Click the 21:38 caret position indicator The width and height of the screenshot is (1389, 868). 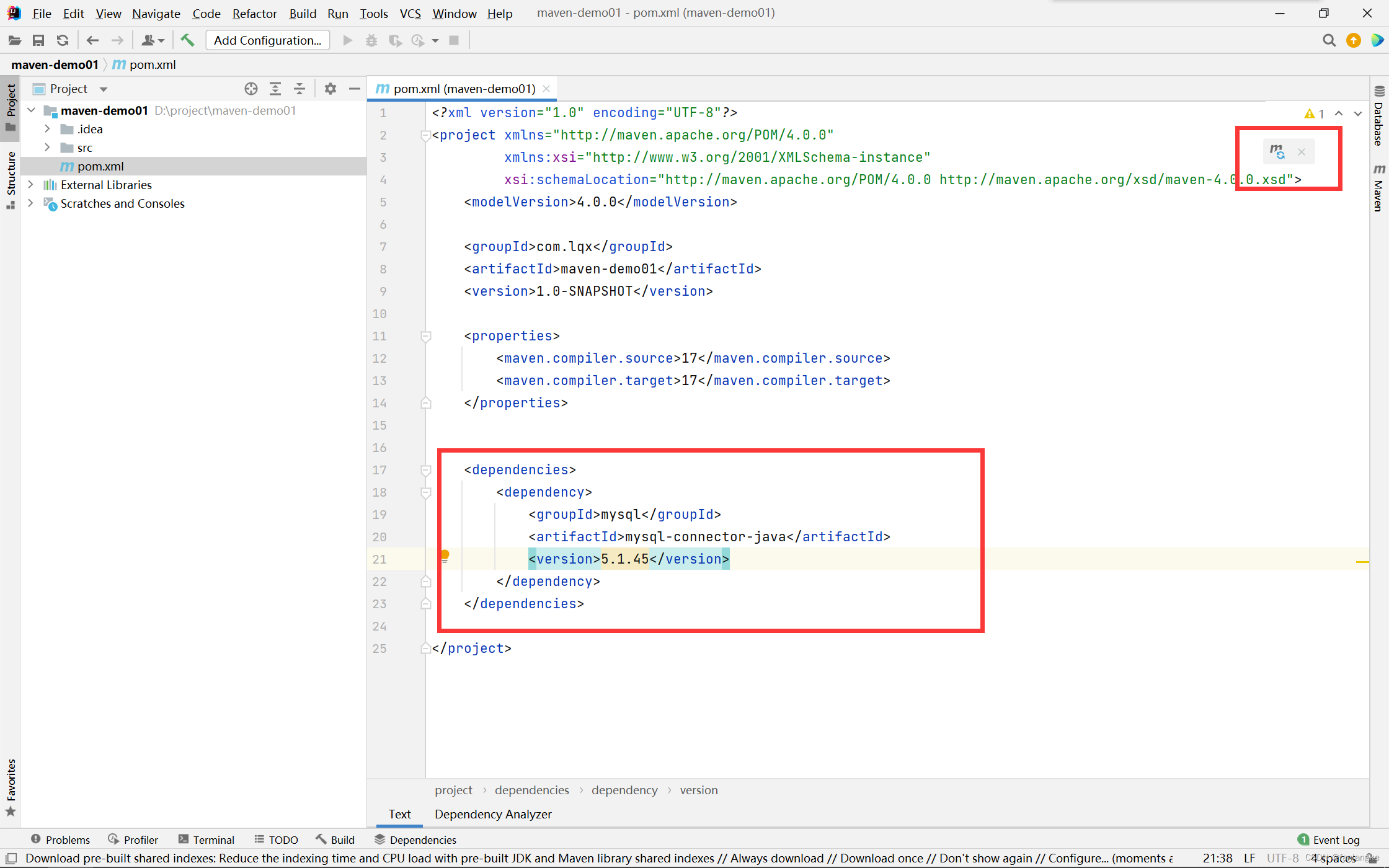coord(1217,858)
